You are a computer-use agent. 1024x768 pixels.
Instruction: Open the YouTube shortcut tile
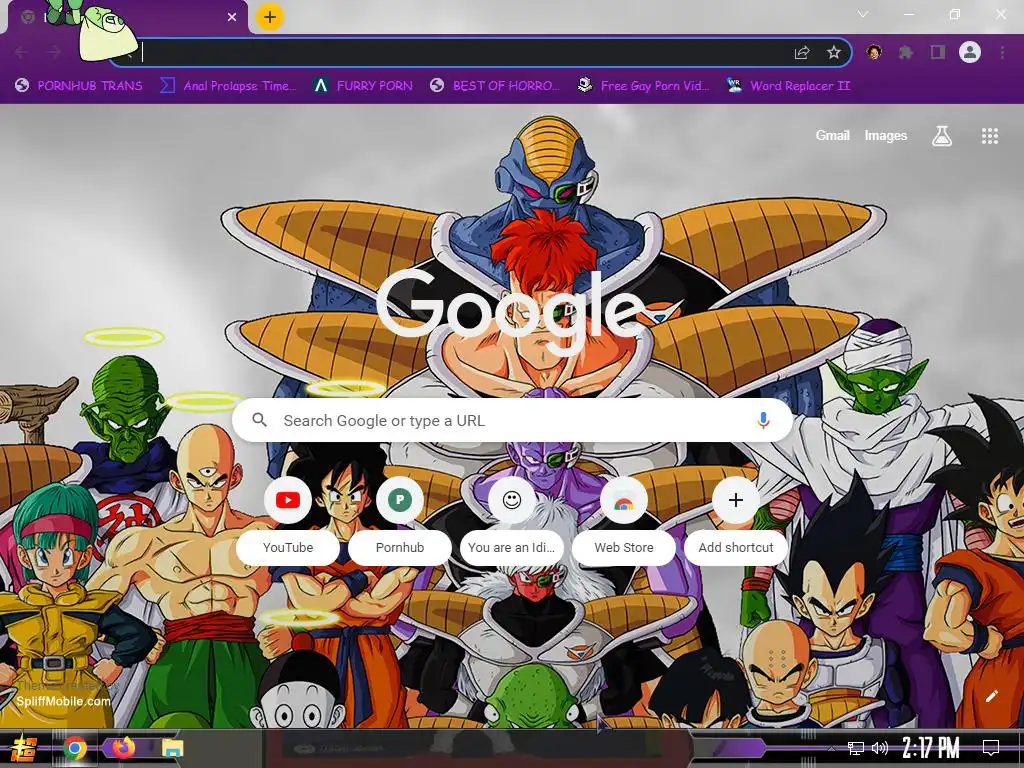pos(288,520)
